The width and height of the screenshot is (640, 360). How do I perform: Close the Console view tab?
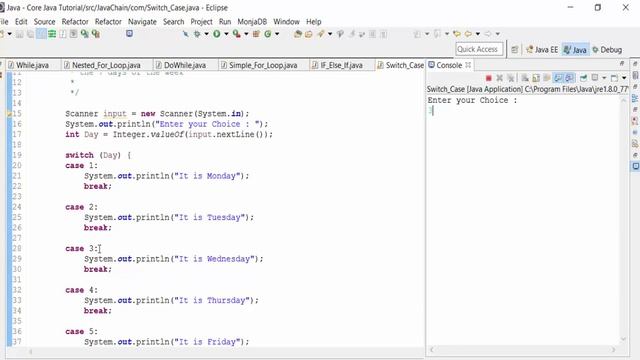coord(468,65)
